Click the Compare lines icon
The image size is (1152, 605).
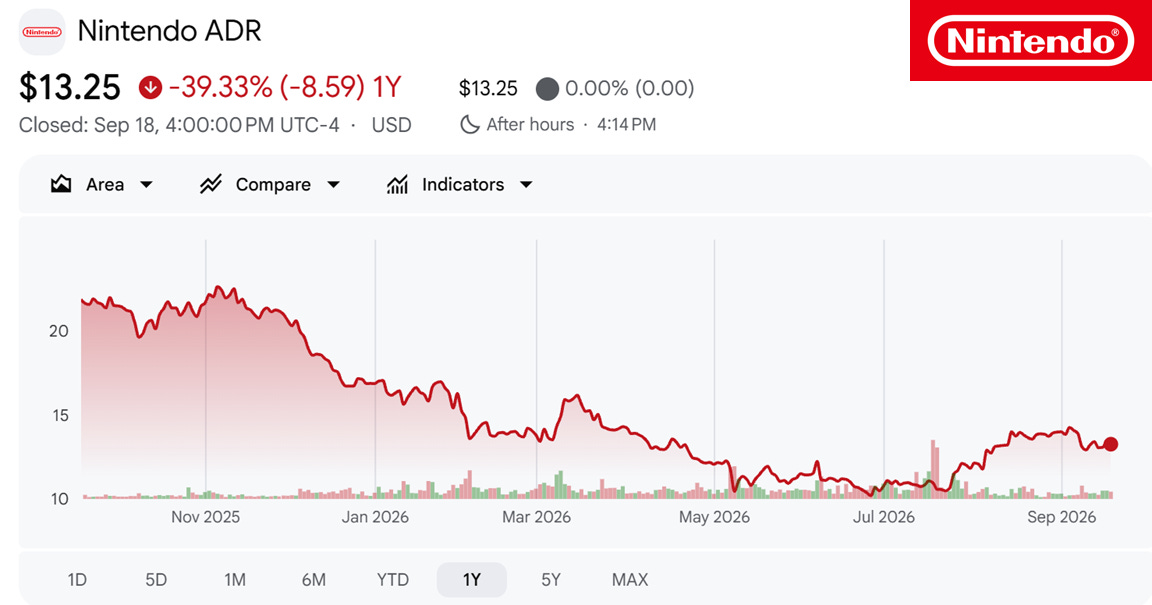tap(211, 184)
